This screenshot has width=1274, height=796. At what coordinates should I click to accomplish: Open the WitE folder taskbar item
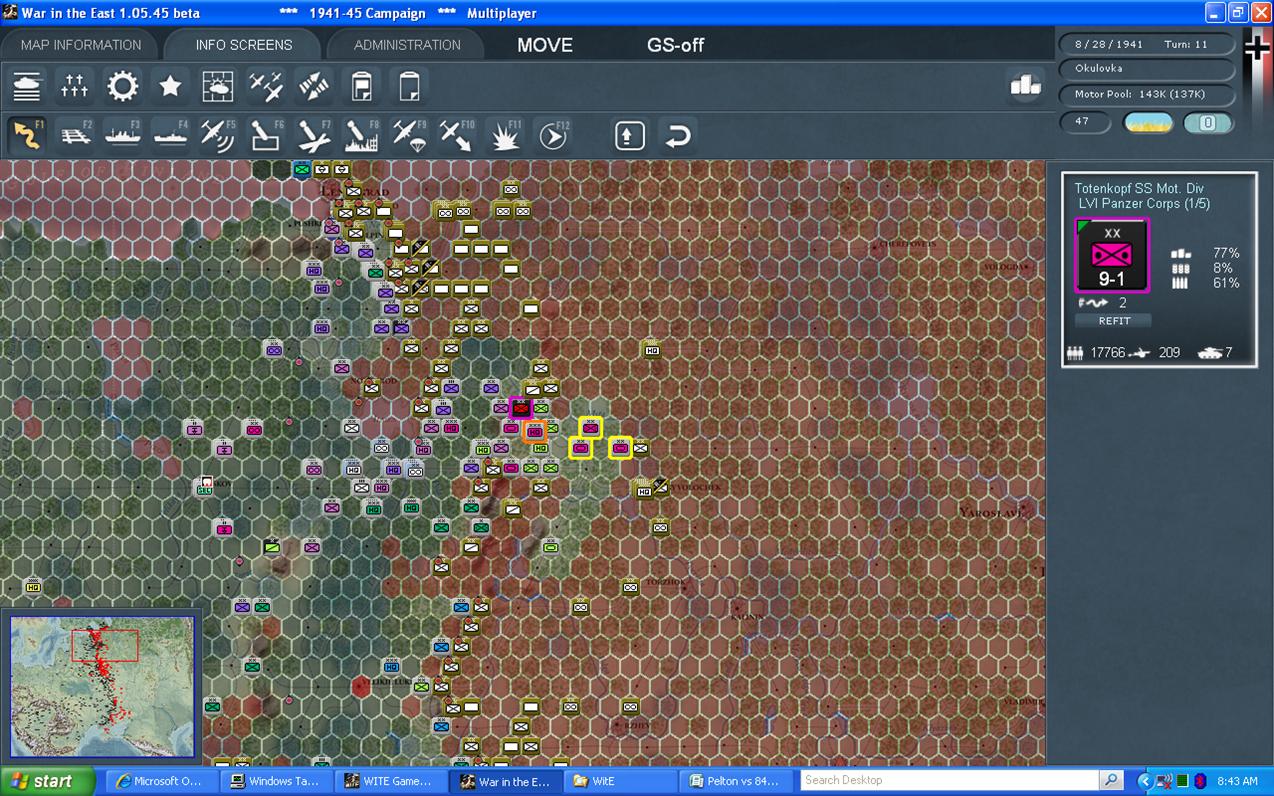point(618,781)
